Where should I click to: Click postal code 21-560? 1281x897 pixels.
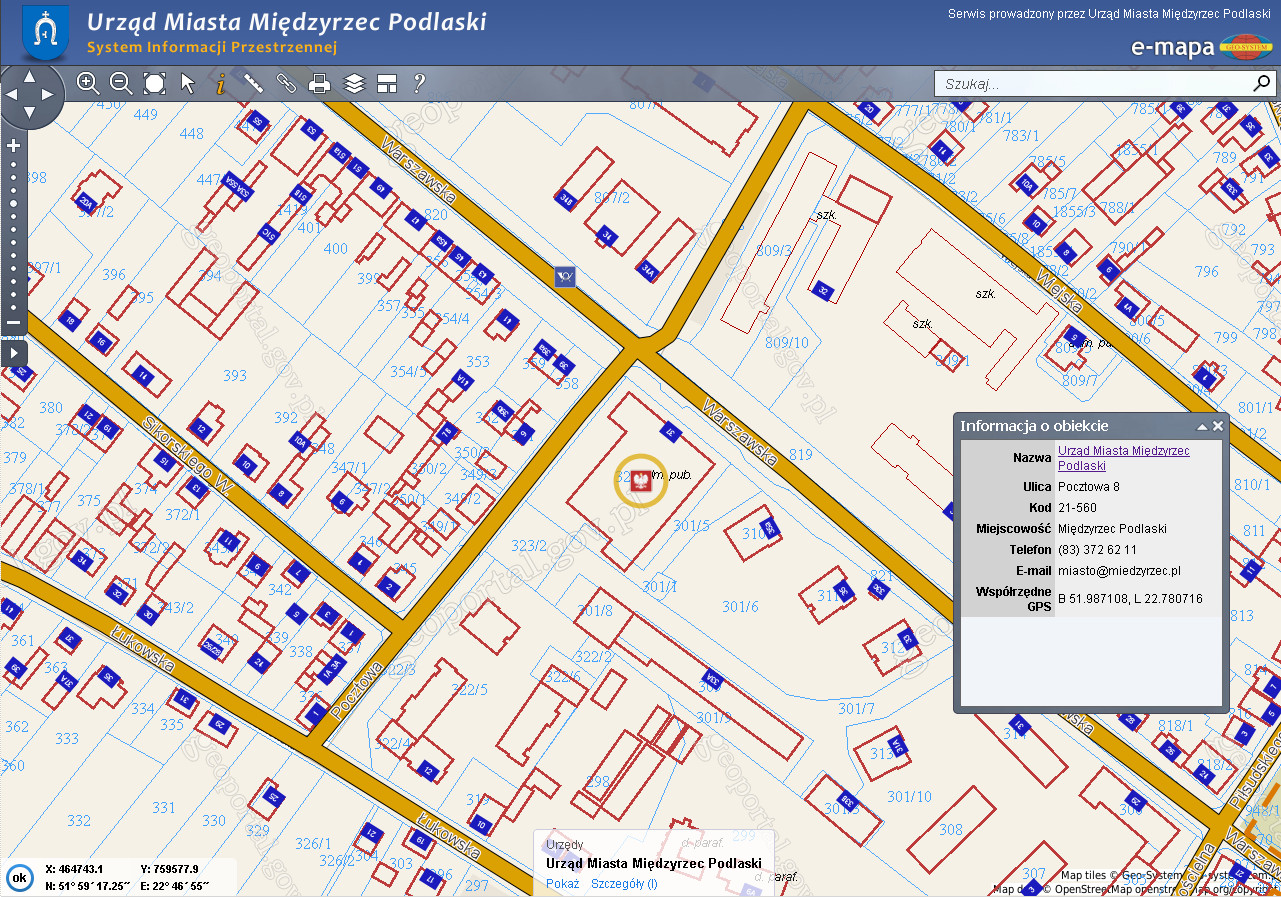pos(1077,507)
